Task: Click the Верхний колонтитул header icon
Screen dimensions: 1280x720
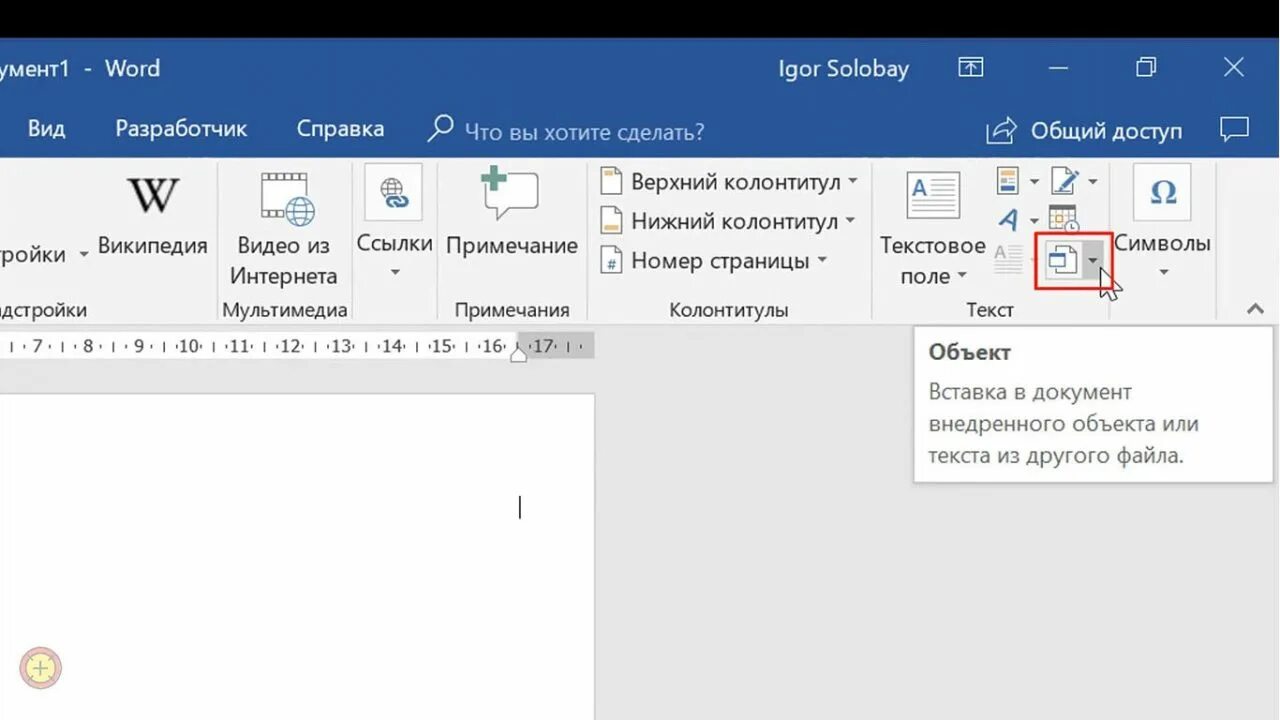Action: (611, 182)
